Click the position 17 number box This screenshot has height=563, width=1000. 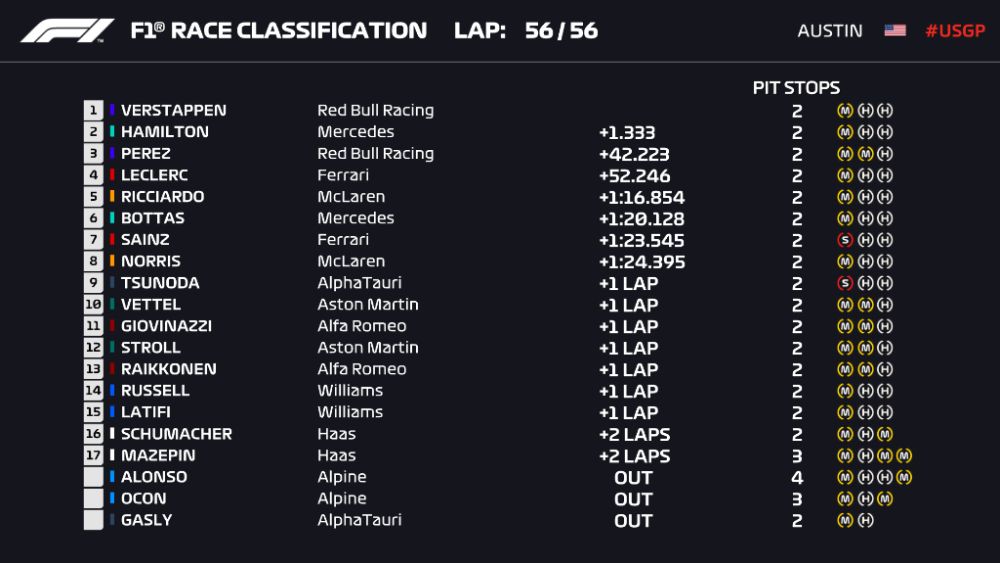pyautogui.click(x=94, y=455)
